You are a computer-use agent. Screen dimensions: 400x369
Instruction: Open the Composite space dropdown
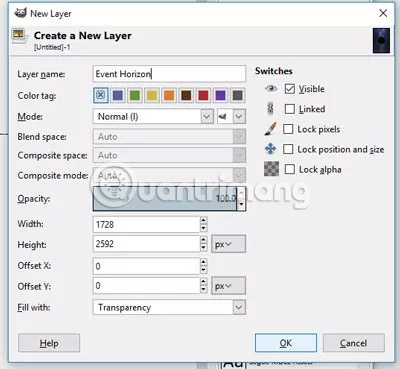[x=169, y=155]
